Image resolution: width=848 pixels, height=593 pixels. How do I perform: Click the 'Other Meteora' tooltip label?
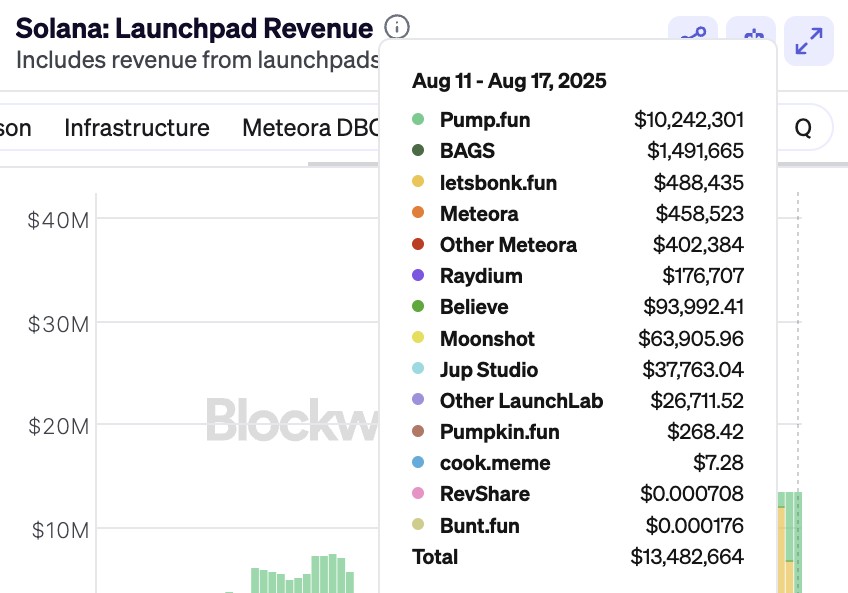(508, 245)
